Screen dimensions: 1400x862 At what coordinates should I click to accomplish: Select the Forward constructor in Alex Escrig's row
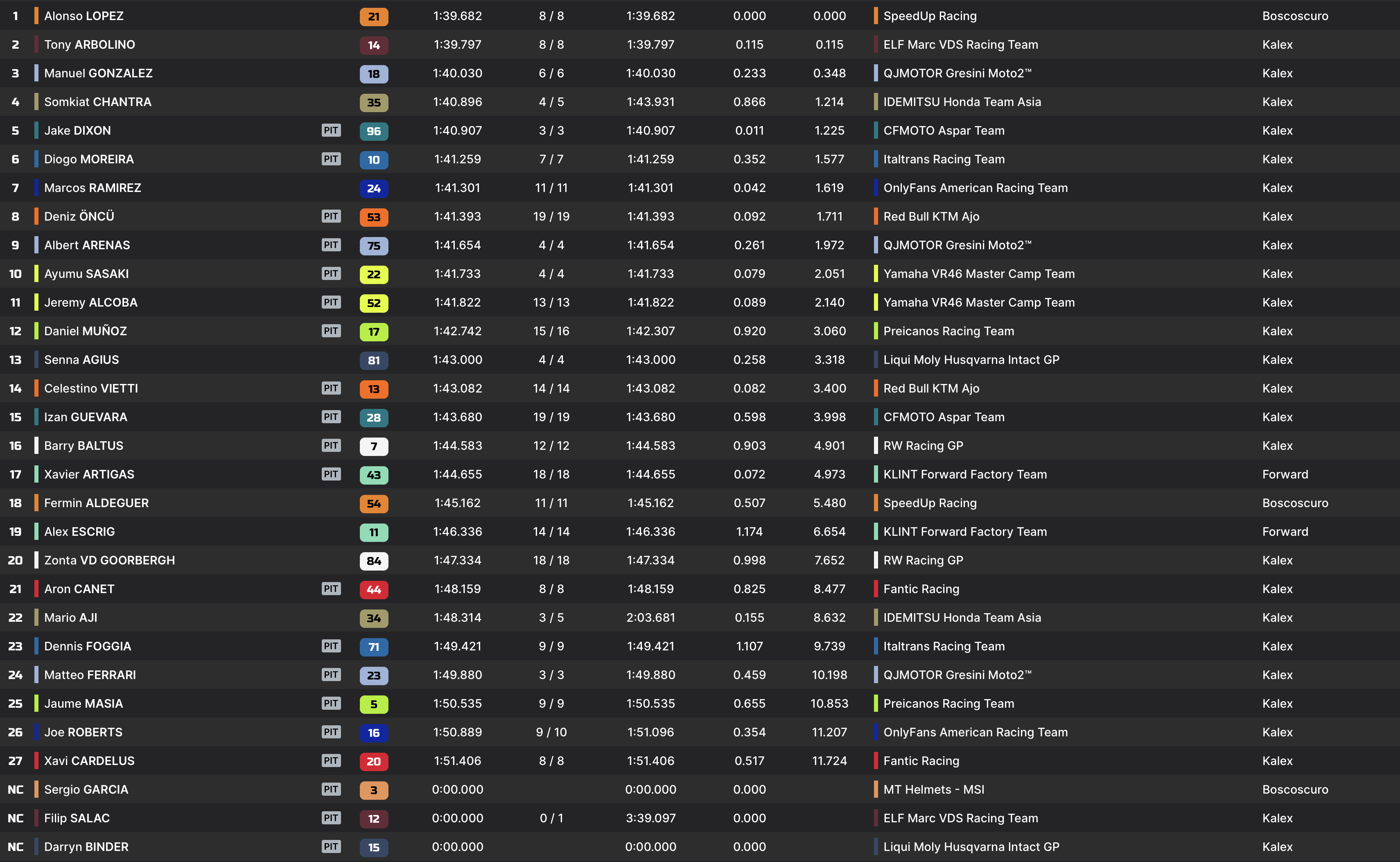click(x=1285, y=531)
